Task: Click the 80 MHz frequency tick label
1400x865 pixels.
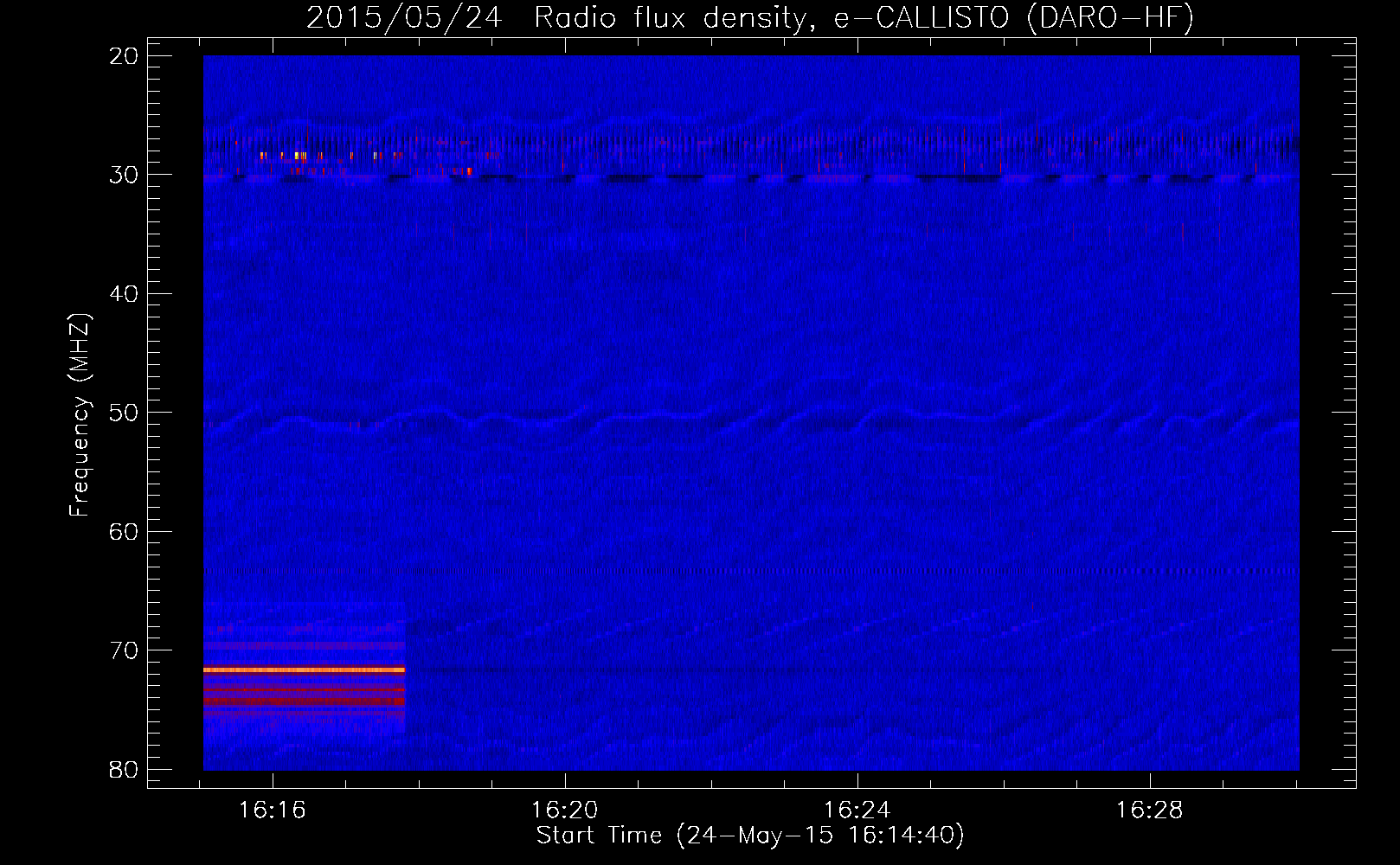Action: [124, 769]
